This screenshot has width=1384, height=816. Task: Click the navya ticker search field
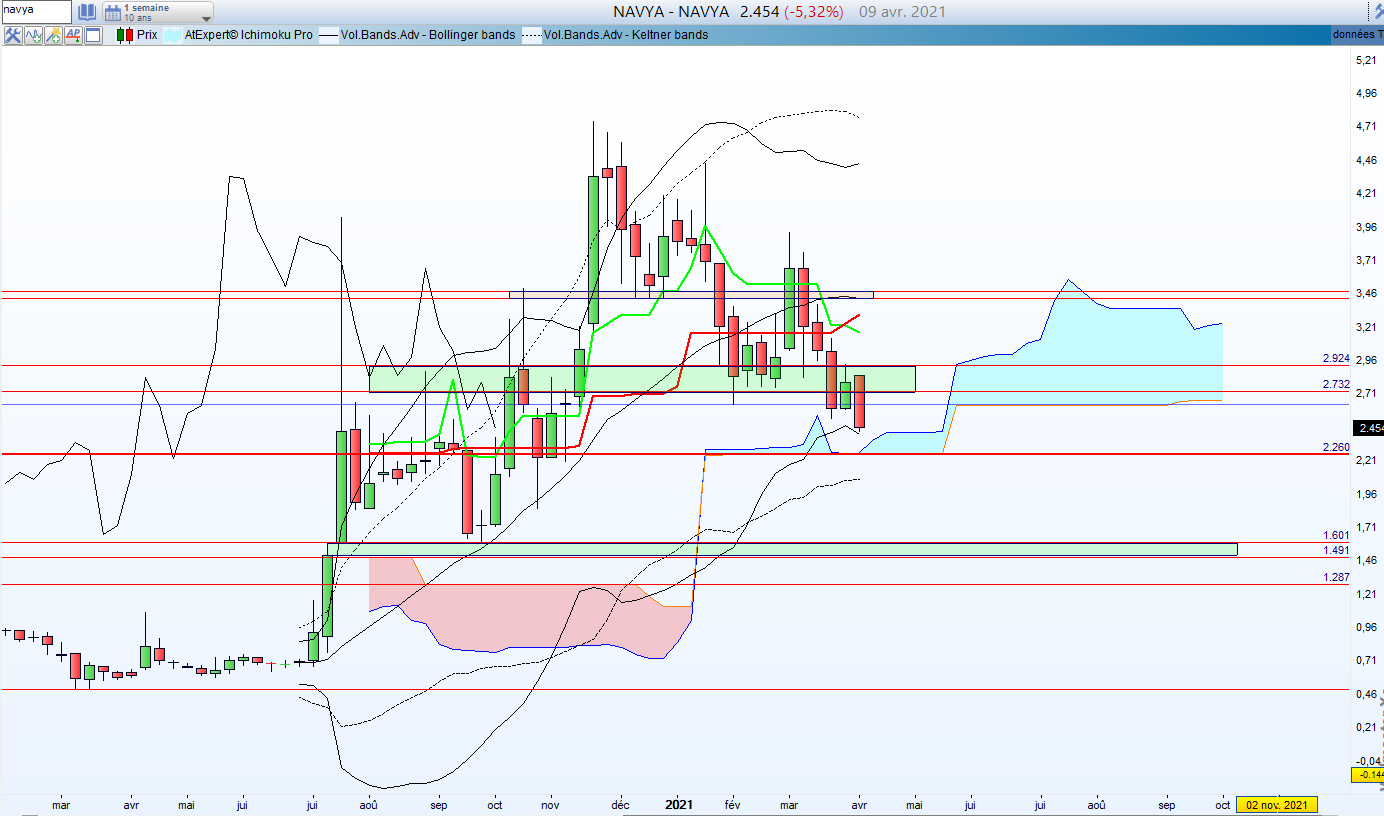[36, 11]
